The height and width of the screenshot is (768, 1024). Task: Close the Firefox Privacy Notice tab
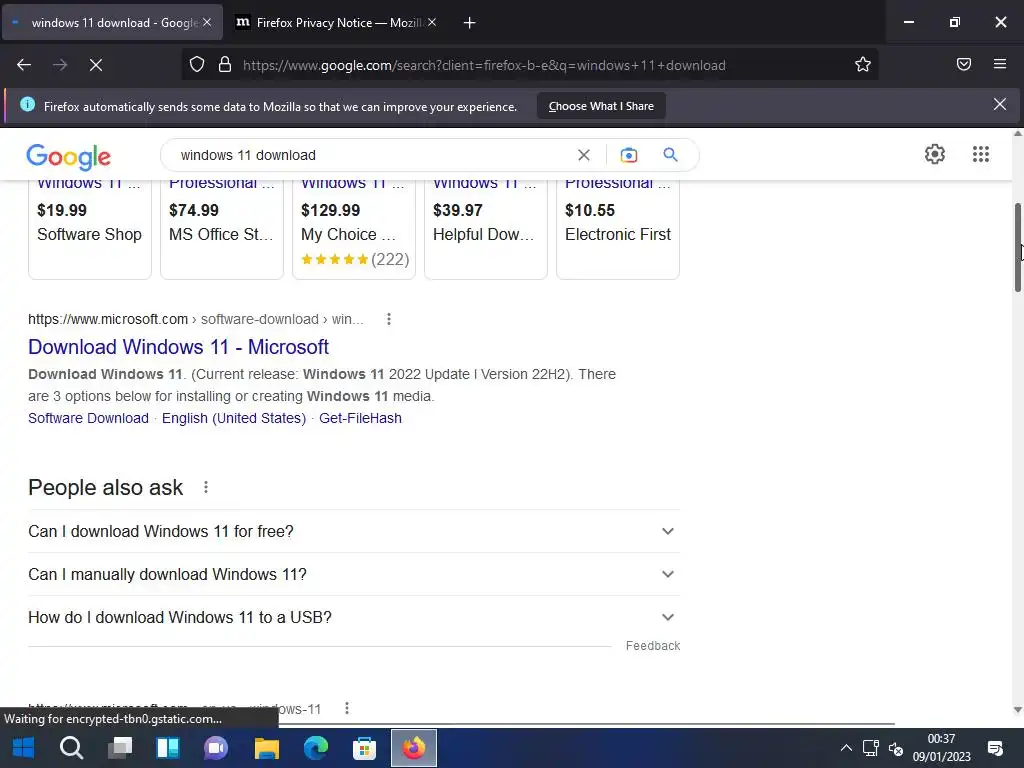tap(432, 22)
